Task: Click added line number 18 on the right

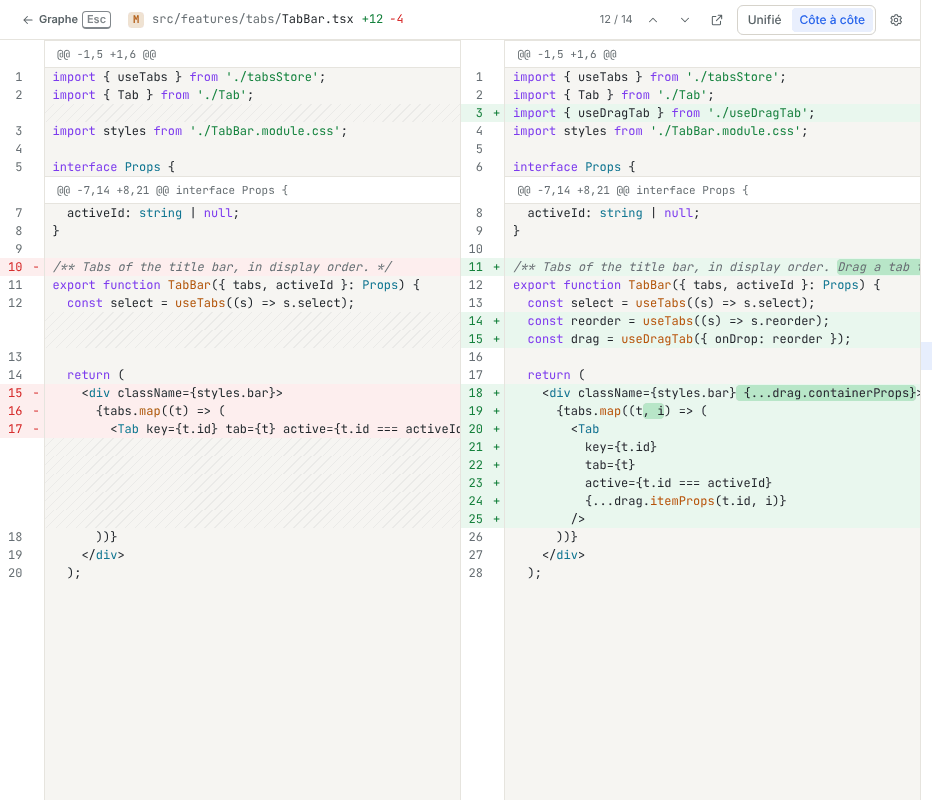Action: coord(476,393)
